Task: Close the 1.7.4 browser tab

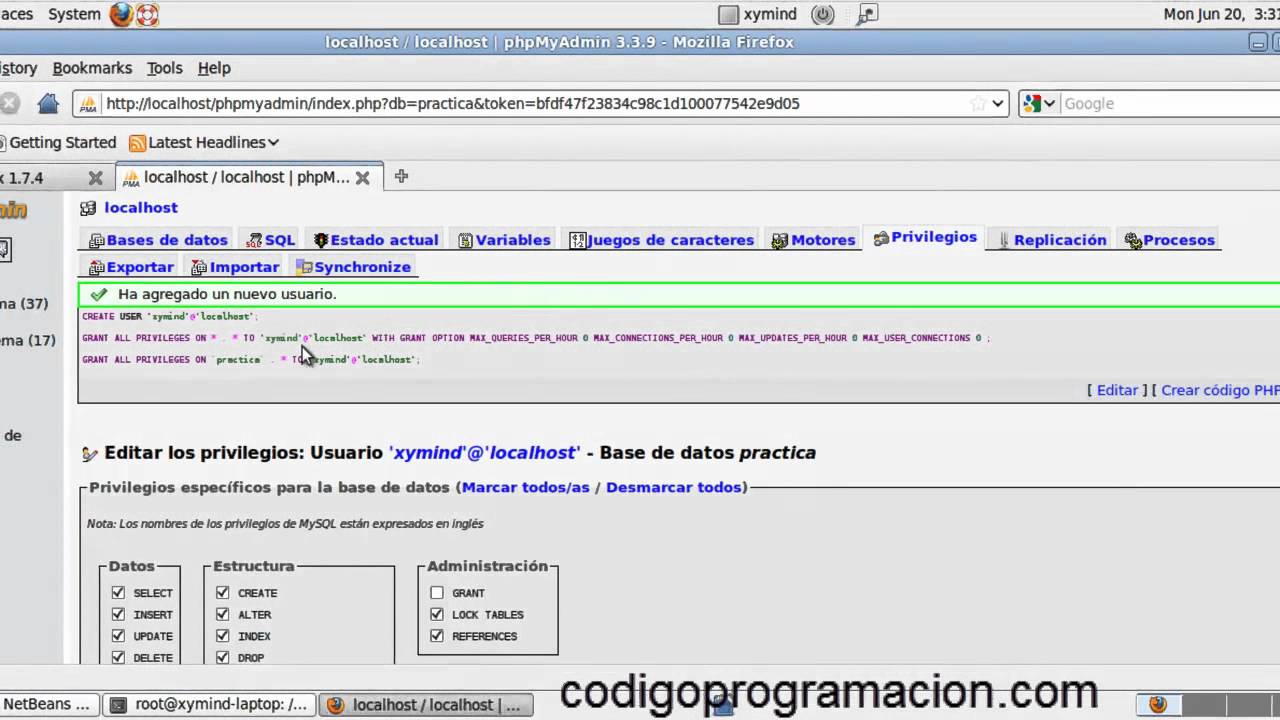Action: [x=96, y=177]
